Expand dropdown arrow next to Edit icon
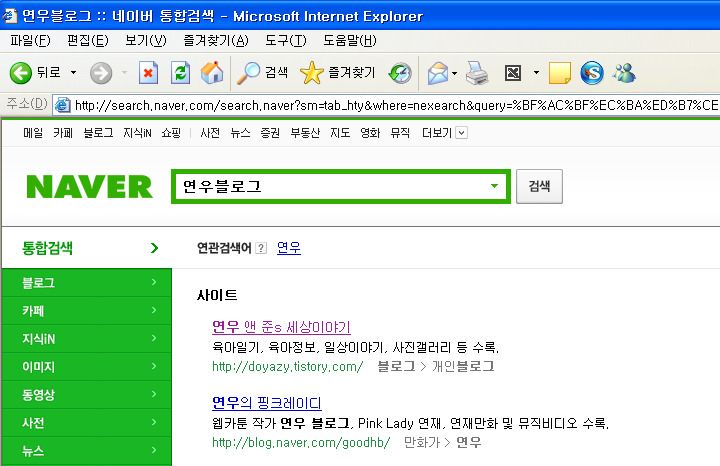 536,73
